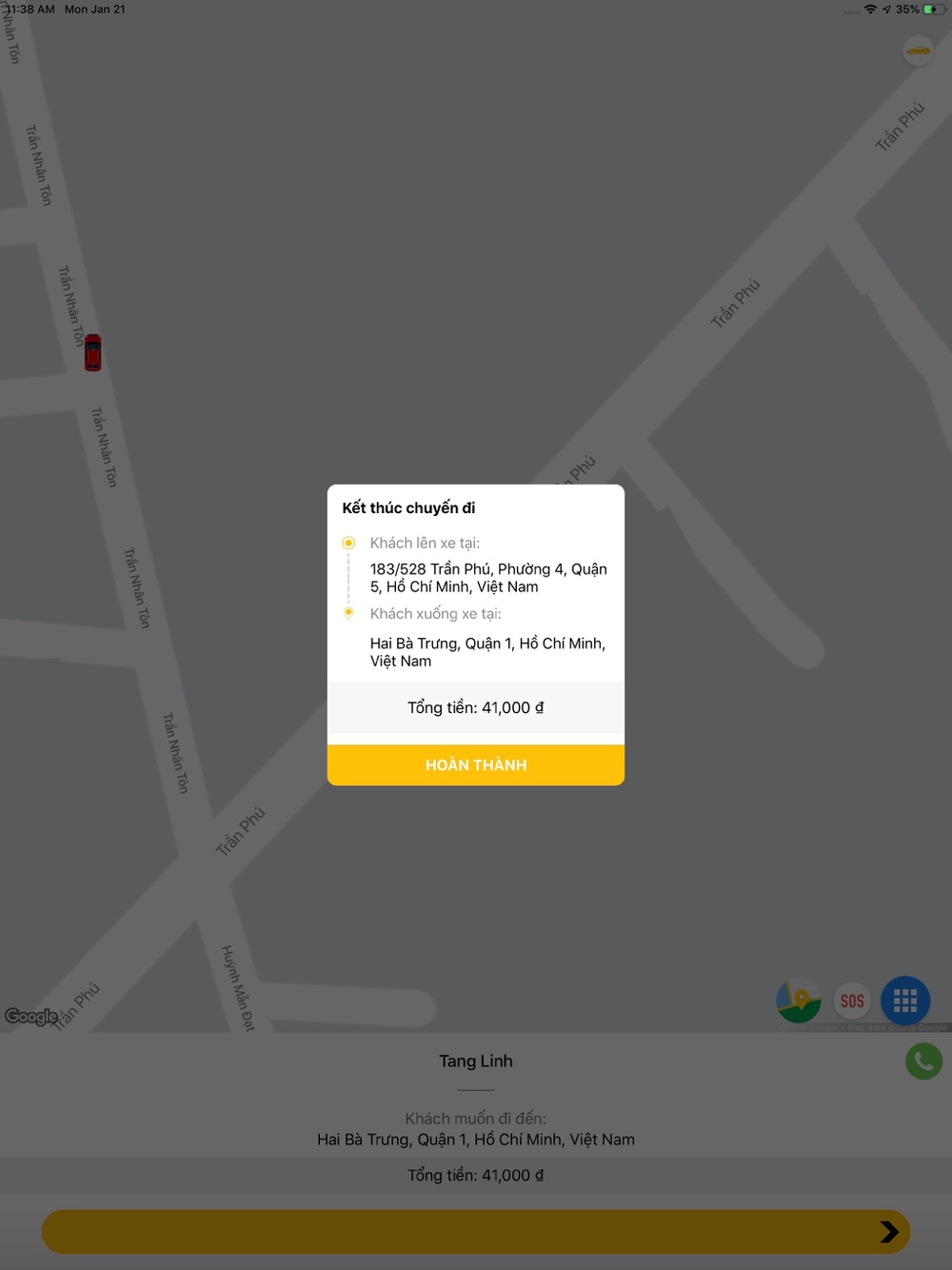Select pickup address 183/528 Trần Phú
This screenshot has width=952, height=1270.
tap(488, 578)
